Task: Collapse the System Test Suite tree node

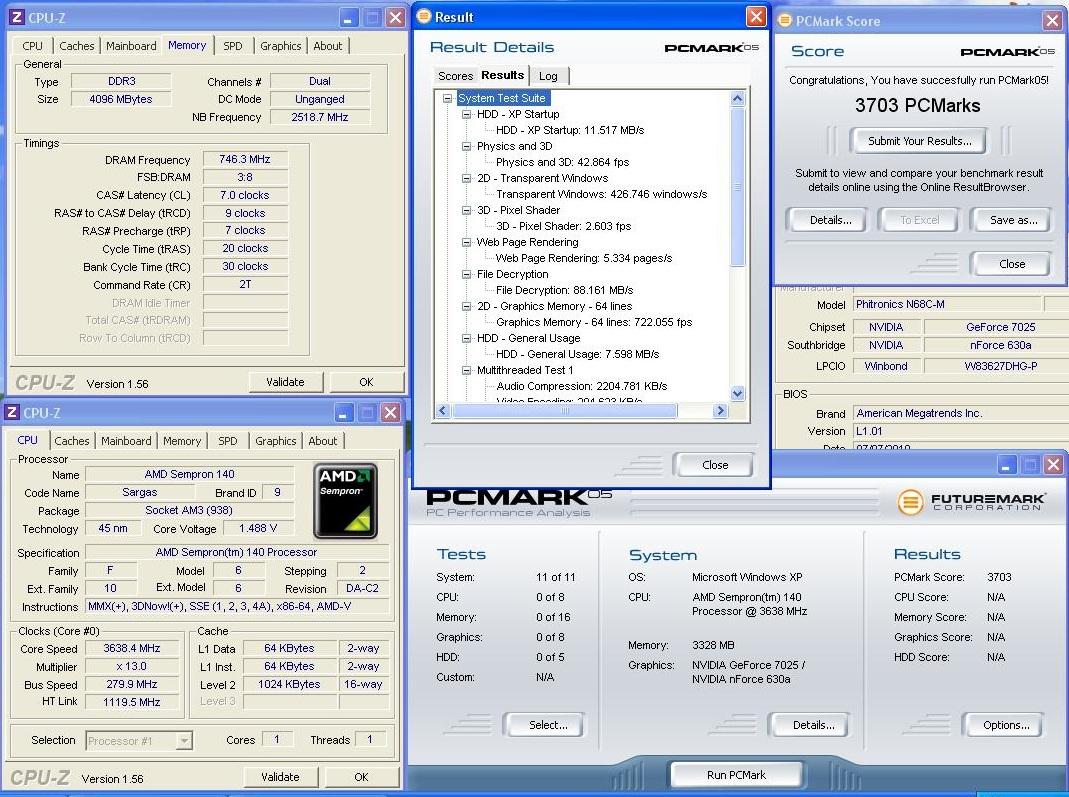Action: (447, 98)
